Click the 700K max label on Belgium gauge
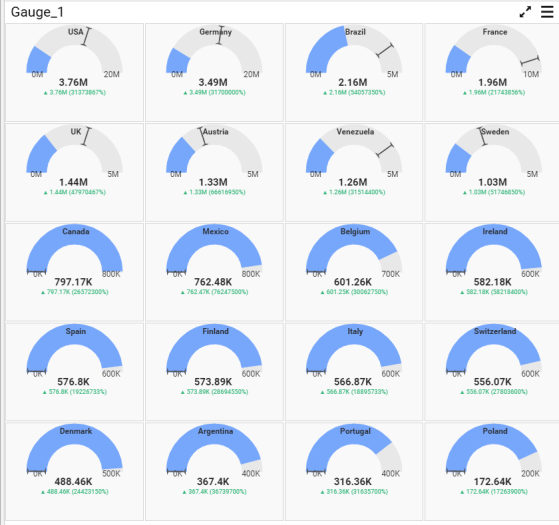 (x=391, y=274)
